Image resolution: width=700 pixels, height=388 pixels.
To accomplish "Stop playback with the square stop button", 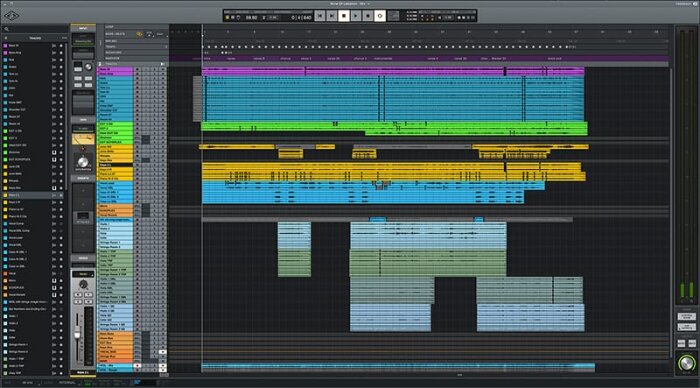I will (x=344, y=16).
